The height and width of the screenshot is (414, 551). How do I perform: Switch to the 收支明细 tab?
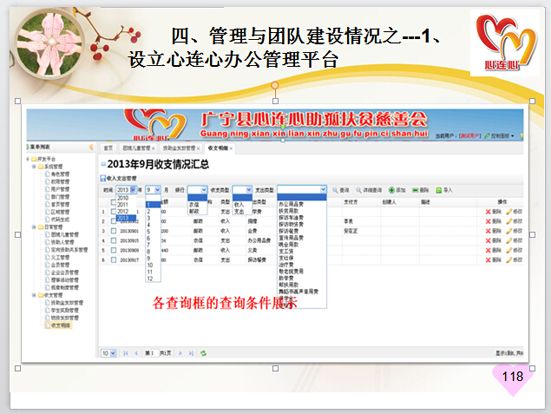click(x=220, y=148)
